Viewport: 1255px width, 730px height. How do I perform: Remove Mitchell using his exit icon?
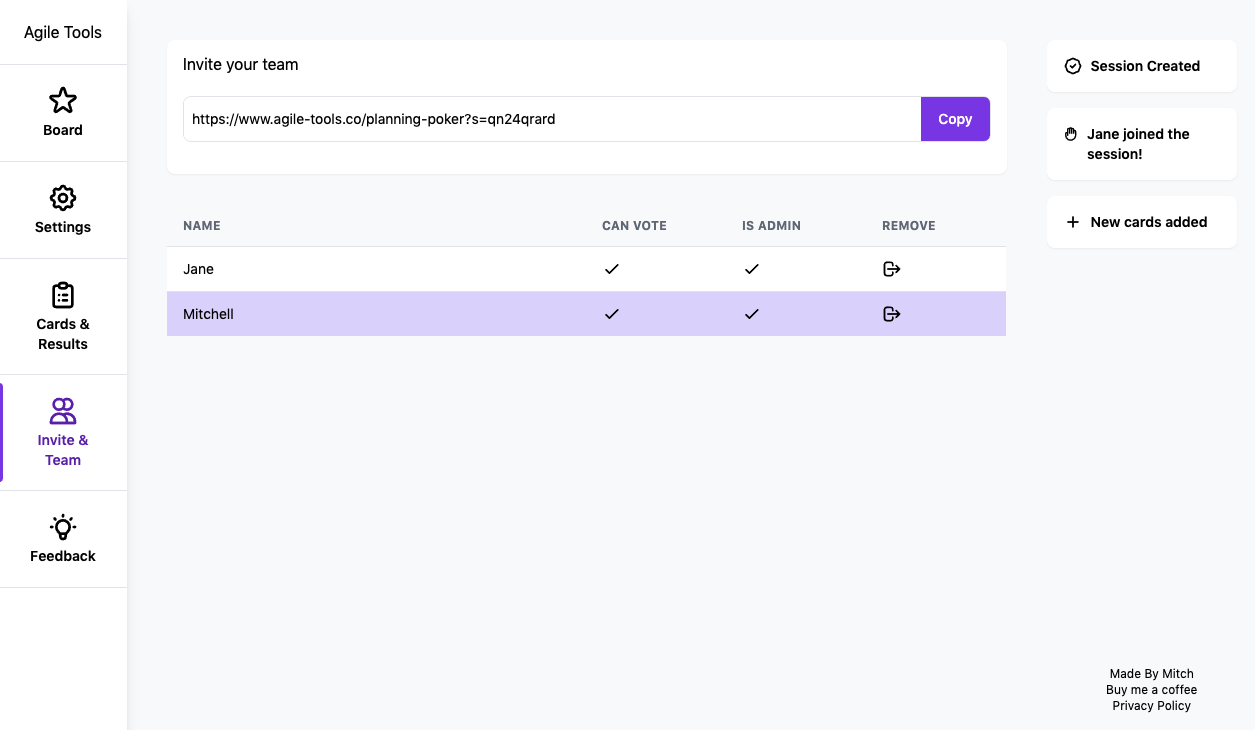892,314
